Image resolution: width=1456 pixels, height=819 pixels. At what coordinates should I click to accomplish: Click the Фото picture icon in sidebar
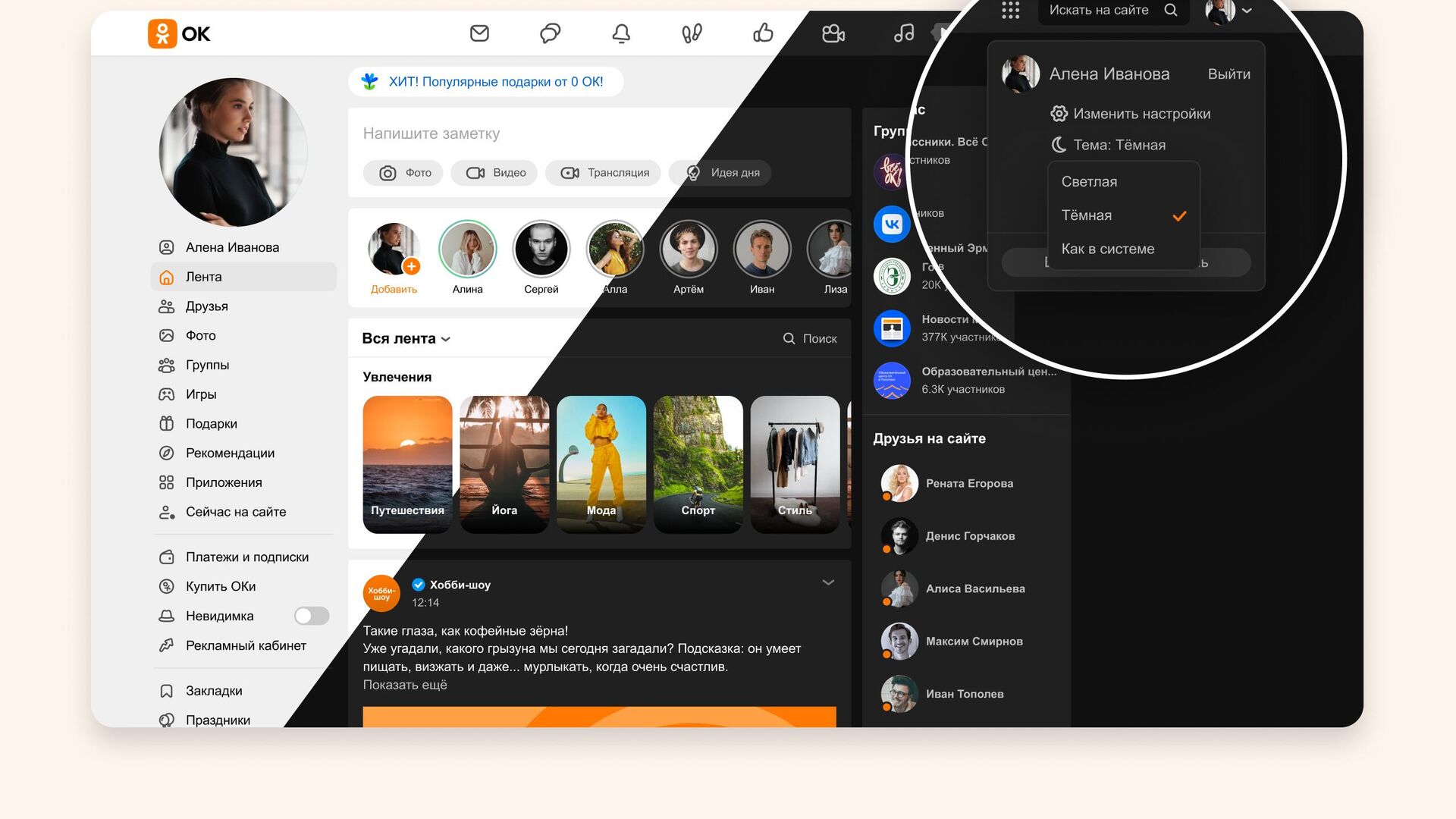(167, 335)
